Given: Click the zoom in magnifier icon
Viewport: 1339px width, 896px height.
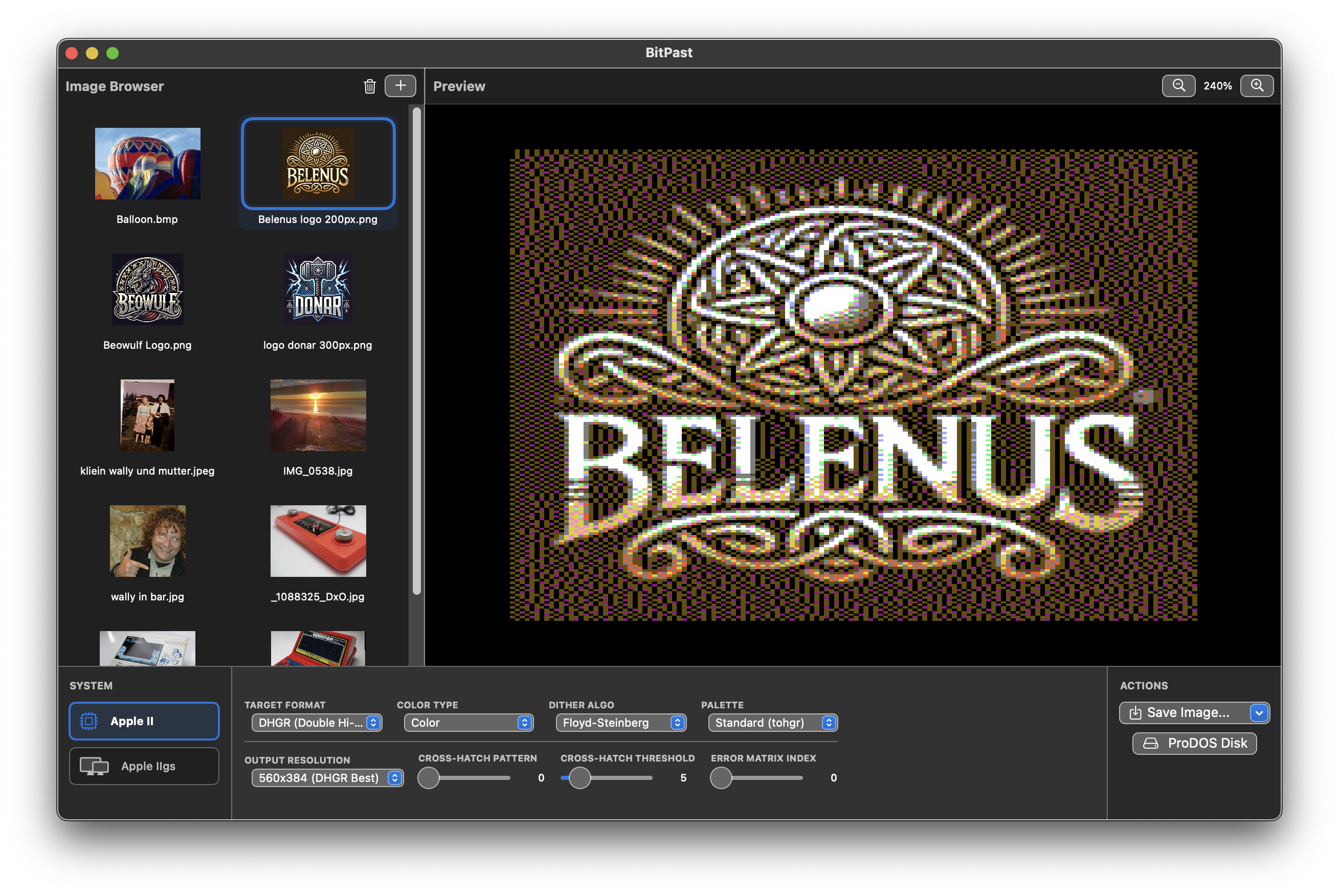Looking at the screenshot, I should [1257, 86].
